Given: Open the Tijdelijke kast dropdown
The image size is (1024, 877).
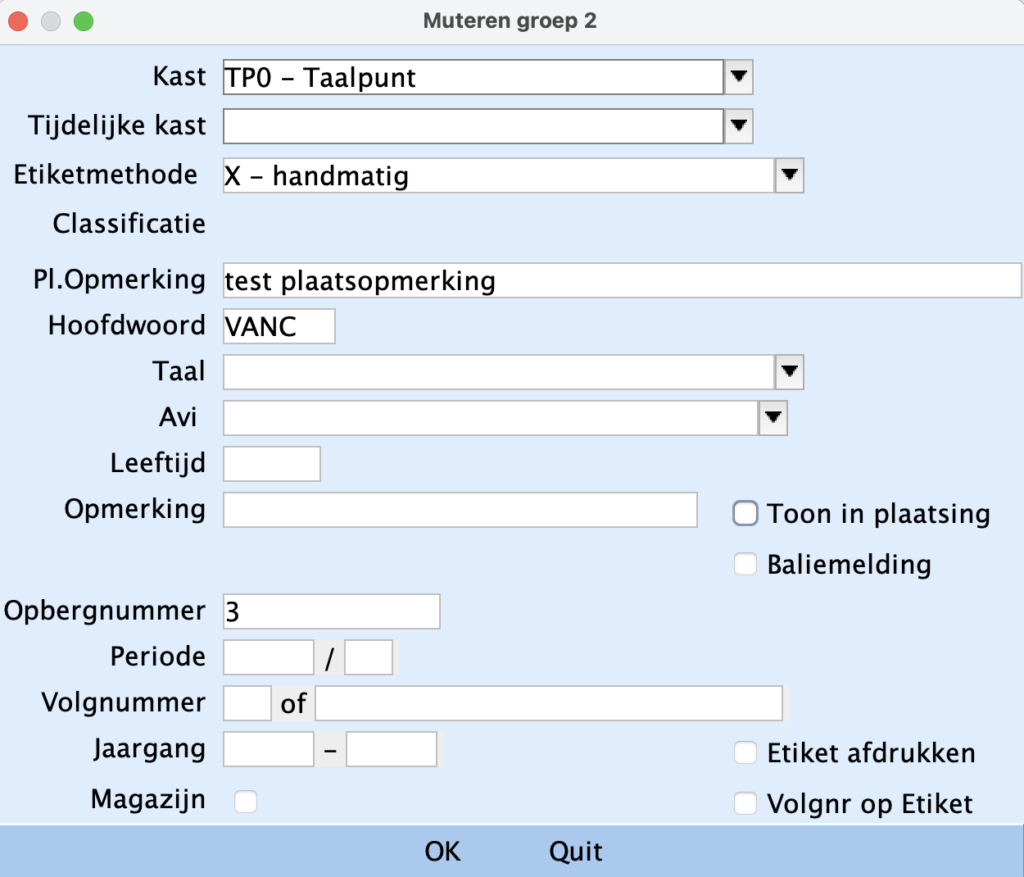Looking at the screenshot, I should (738, 126).
